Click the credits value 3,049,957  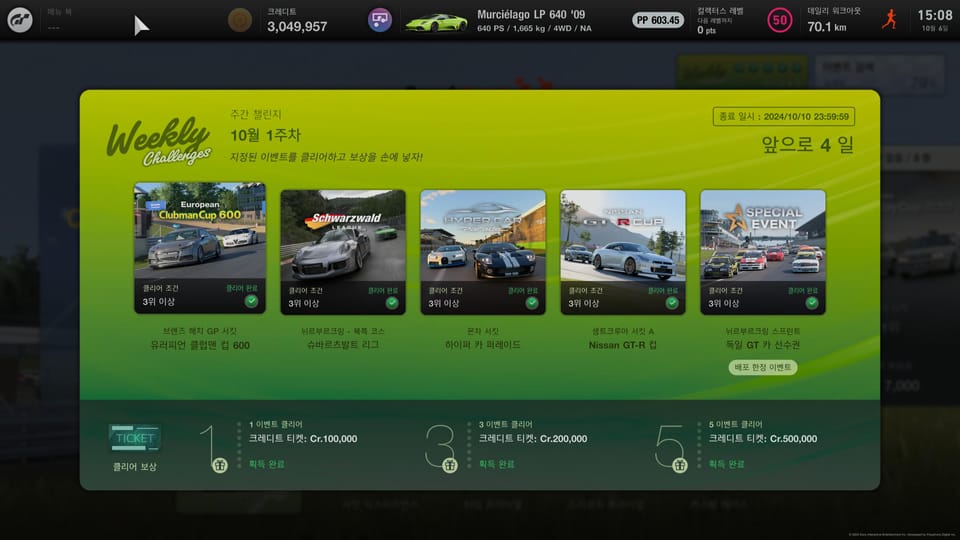297,26
